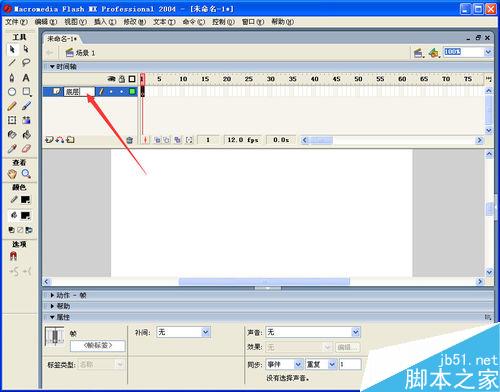Open the fill color swatch
The image size is (500, 392).
pos(26,216)
